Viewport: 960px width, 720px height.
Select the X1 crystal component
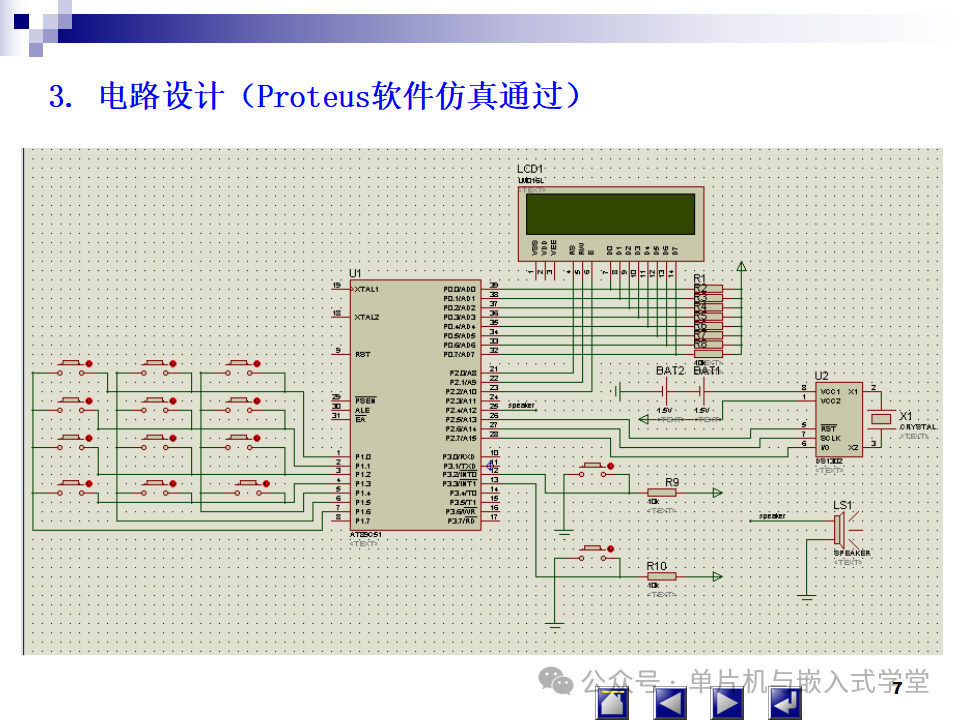[881, 419]
